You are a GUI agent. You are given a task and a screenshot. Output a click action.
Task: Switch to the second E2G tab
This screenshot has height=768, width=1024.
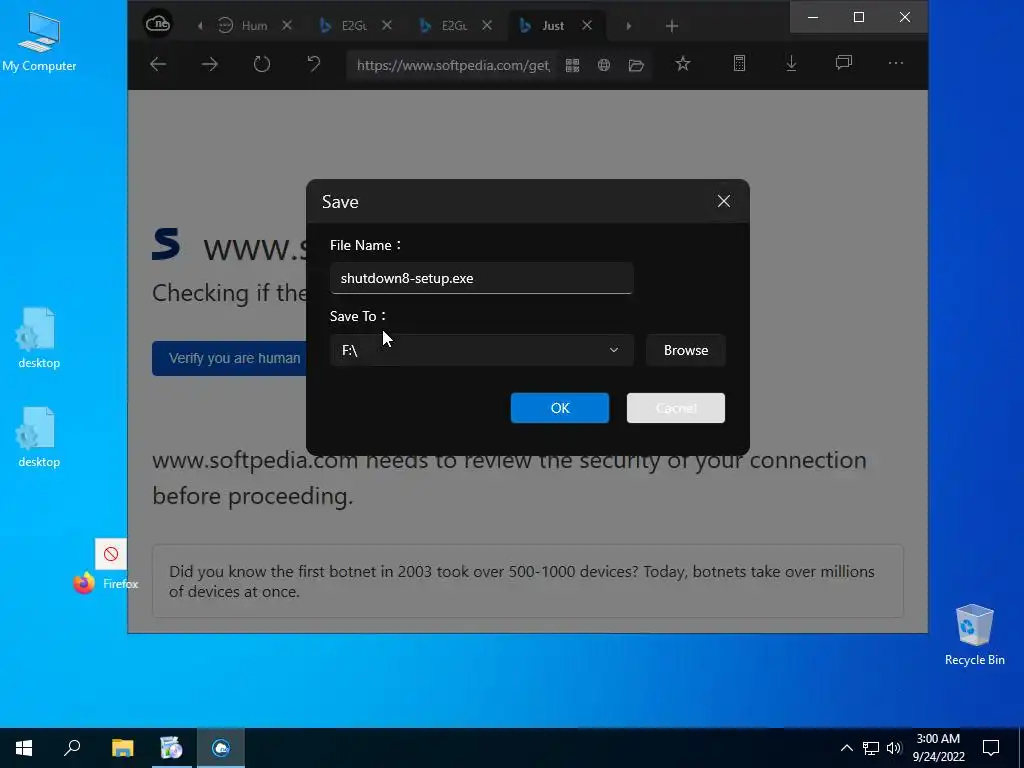click(x=455, y=25)
